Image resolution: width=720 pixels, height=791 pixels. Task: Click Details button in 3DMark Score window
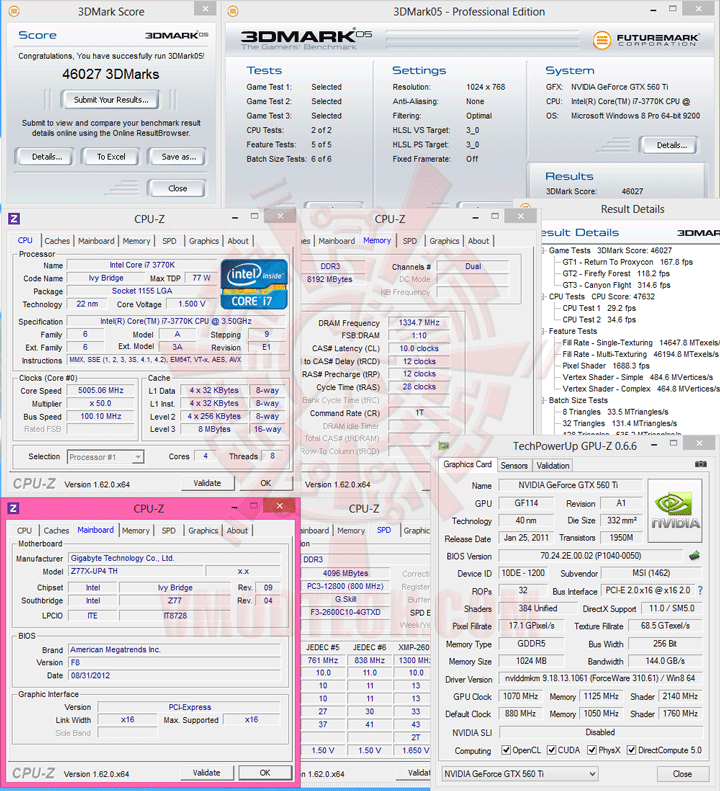coord(46,157)
